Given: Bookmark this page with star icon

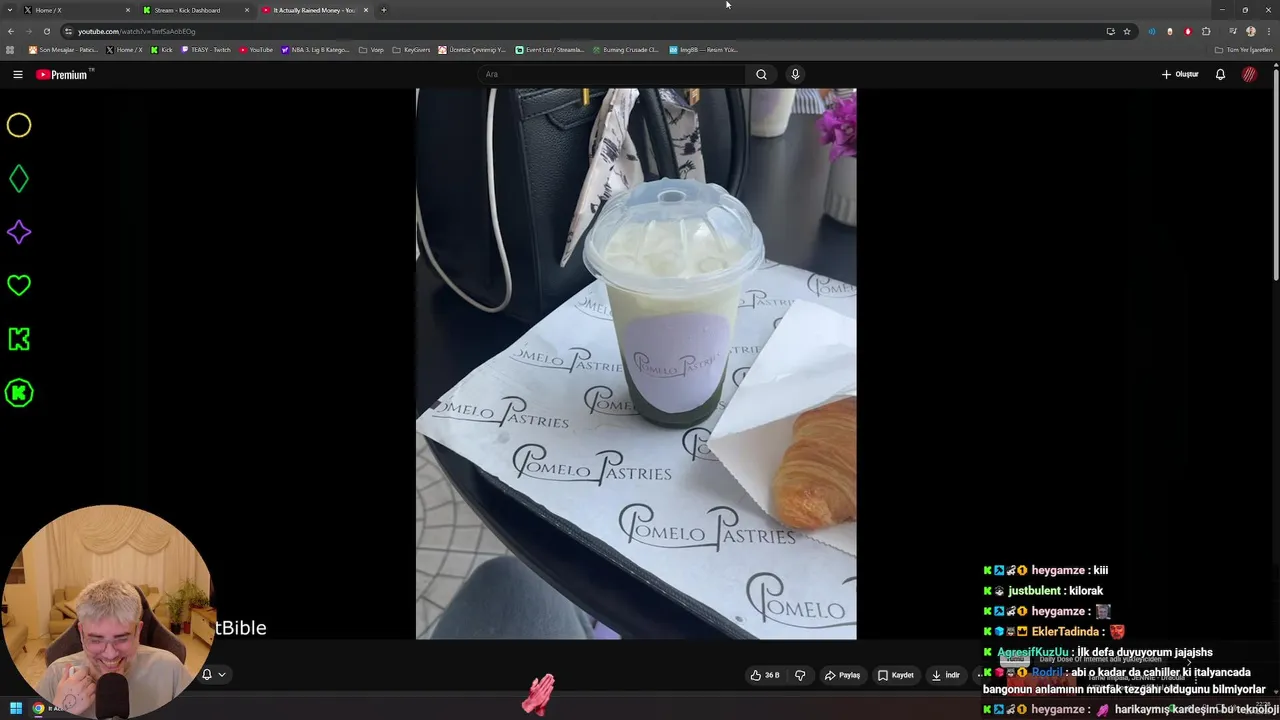Looking at the screenshot, I should tap(1127, 31).
